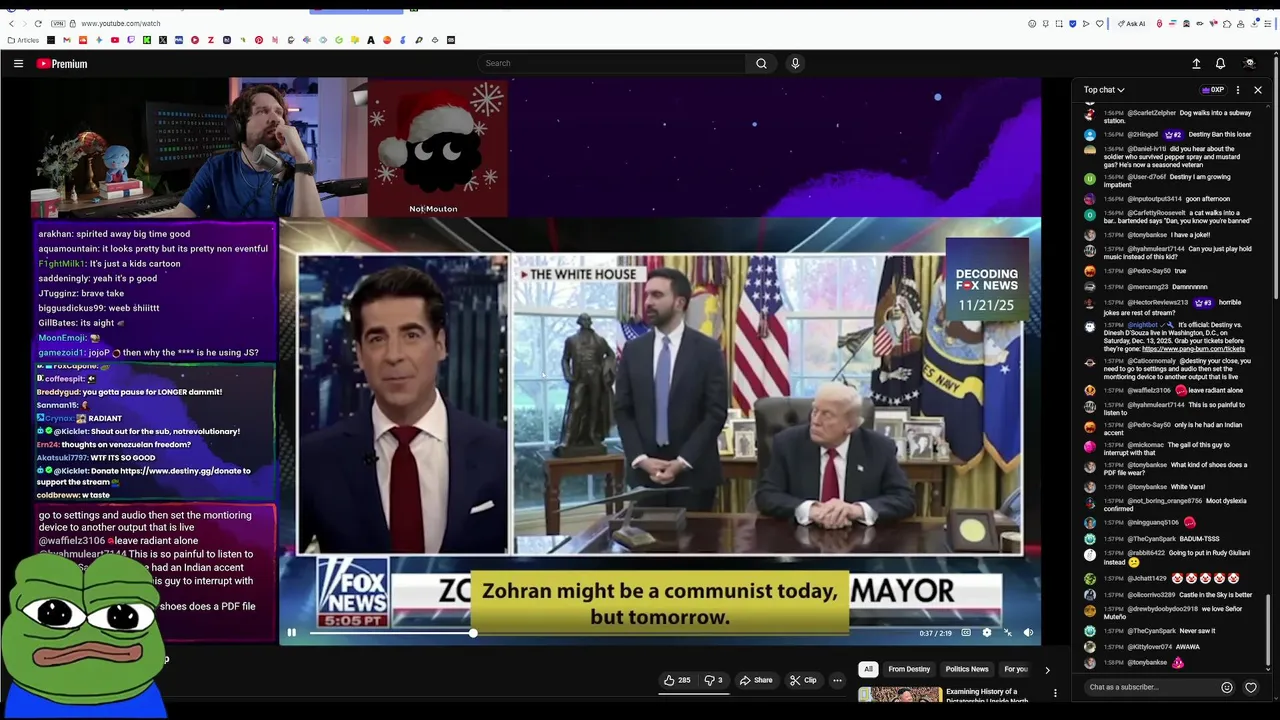Close the live chat panel

click(x=1258, y=90)
